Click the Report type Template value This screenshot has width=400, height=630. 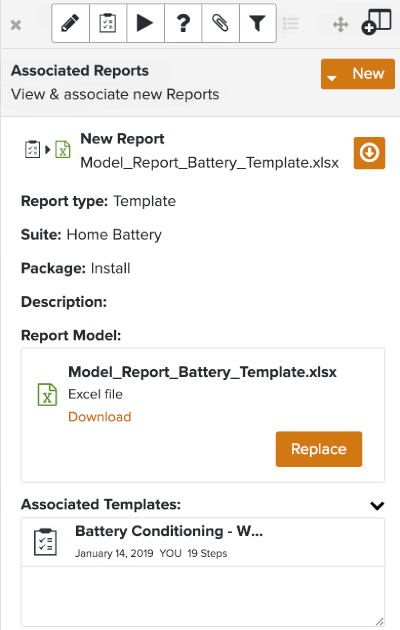pos(145,201)
